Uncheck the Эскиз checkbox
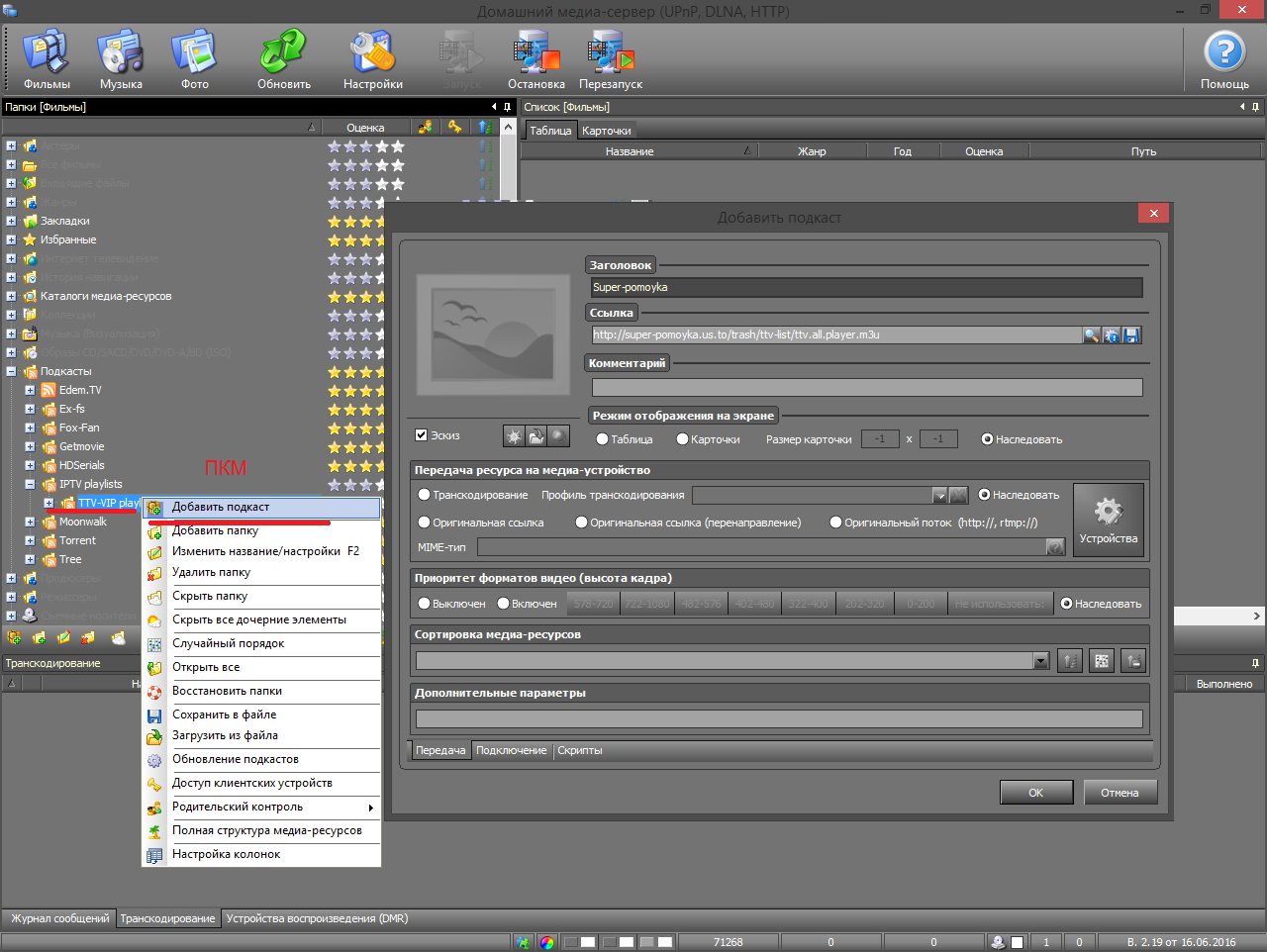 click(422, 435)
